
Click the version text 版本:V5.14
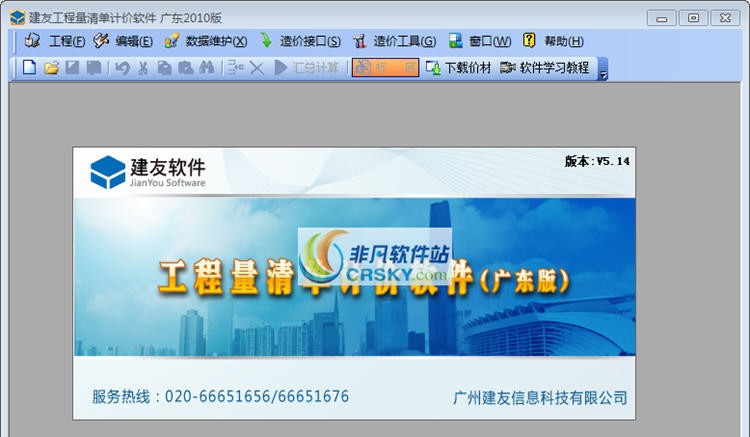[x=597, y=161]
